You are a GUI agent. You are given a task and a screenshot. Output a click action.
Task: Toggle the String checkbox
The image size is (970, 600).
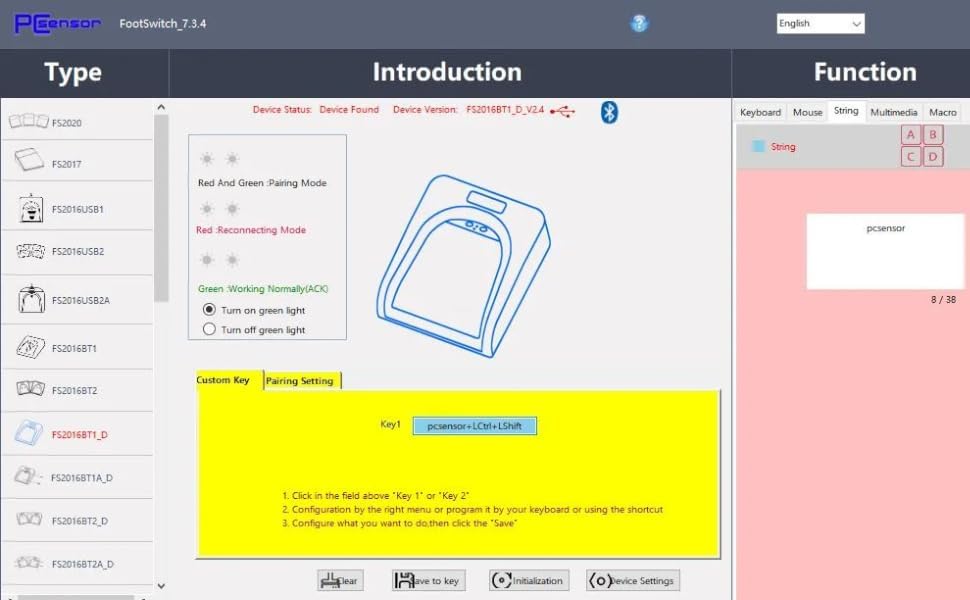759,146
